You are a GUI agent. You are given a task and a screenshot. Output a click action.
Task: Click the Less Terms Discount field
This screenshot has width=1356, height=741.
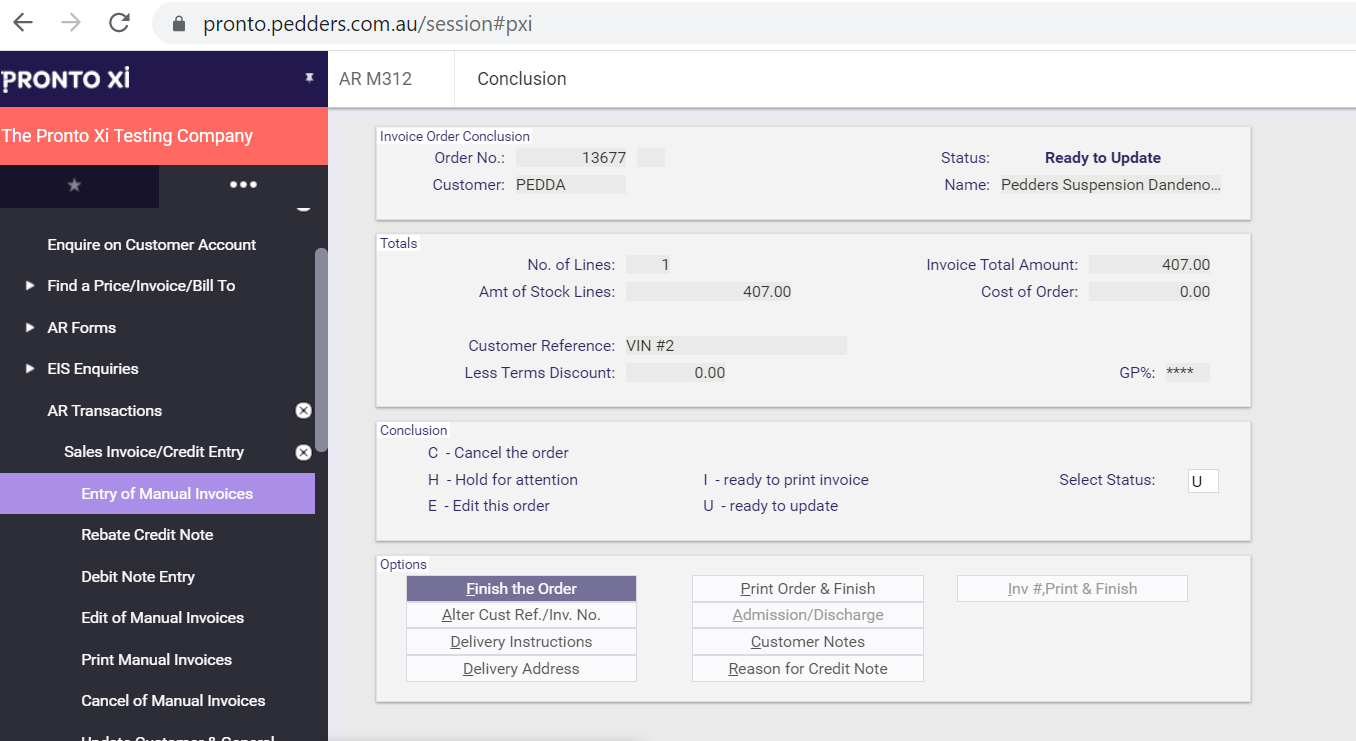pos(676,373)
